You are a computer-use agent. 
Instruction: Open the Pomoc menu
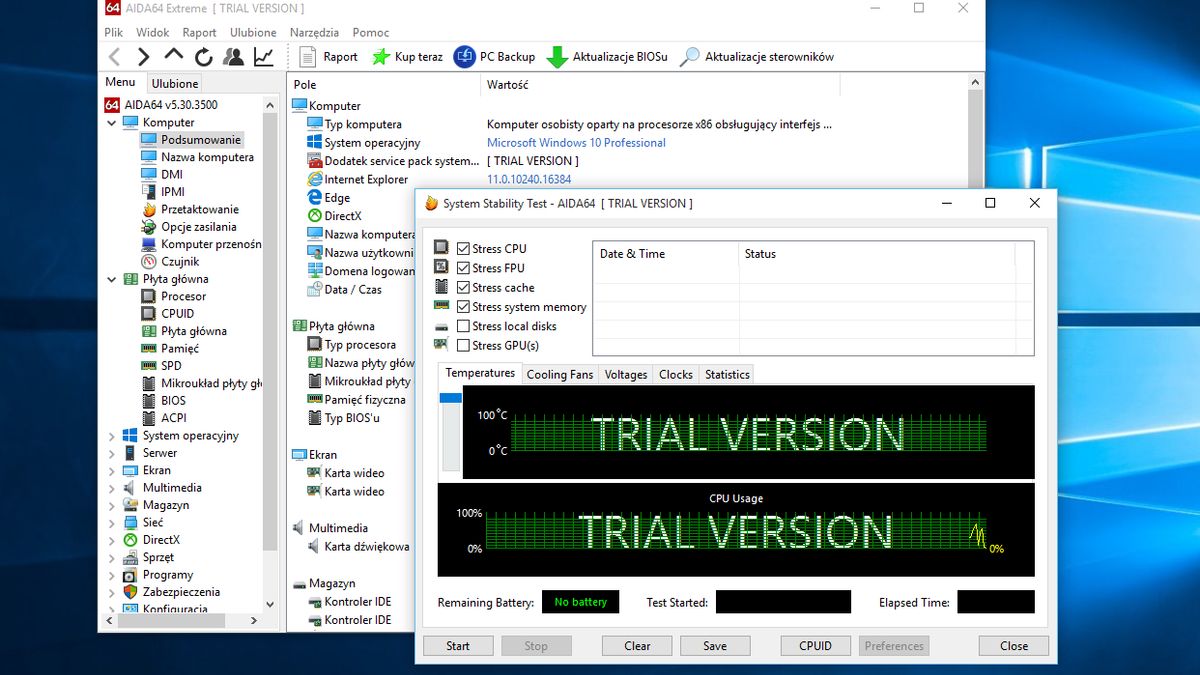click(x=371, y=32)
